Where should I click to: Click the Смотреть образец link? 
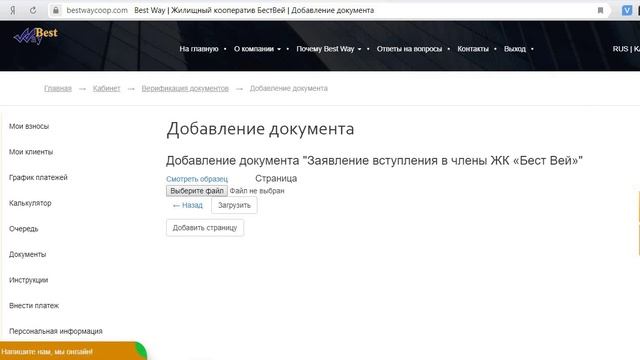tap(197, 179)
